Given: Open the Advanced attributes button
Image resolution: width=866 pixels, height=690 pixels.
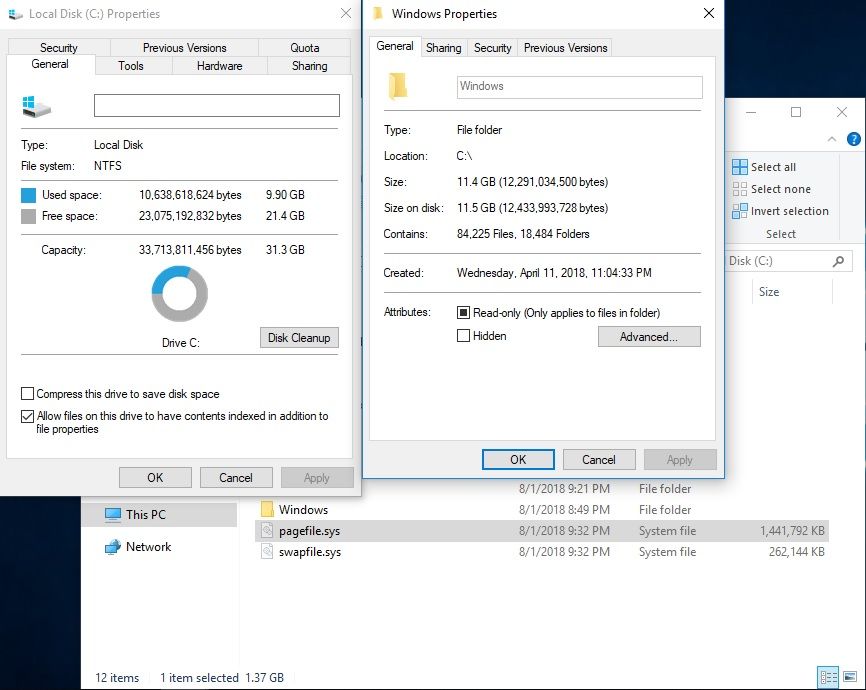Looking at the screenshot, I should [x=649, y=336].
